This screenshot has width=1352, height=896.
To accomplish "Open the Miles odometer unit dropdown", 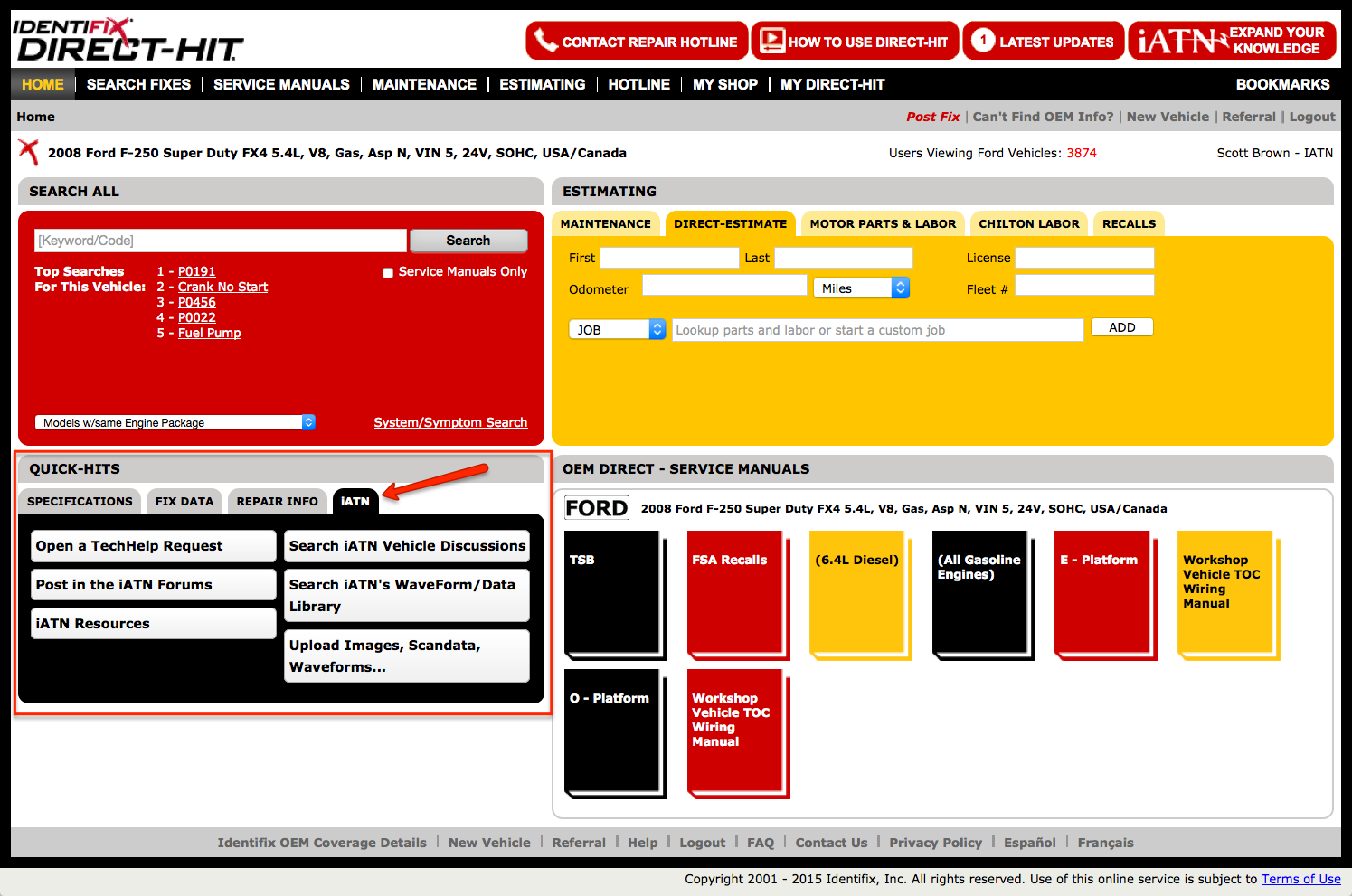I will coord(861,288).
